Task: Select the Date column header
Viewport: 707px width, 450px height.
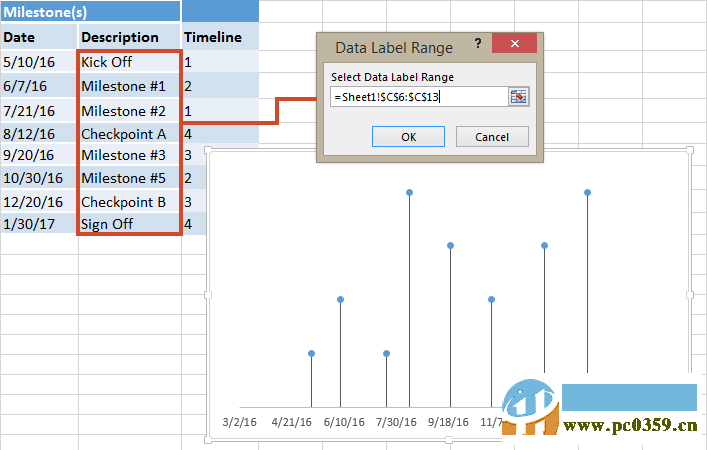Action: [39, 37]
